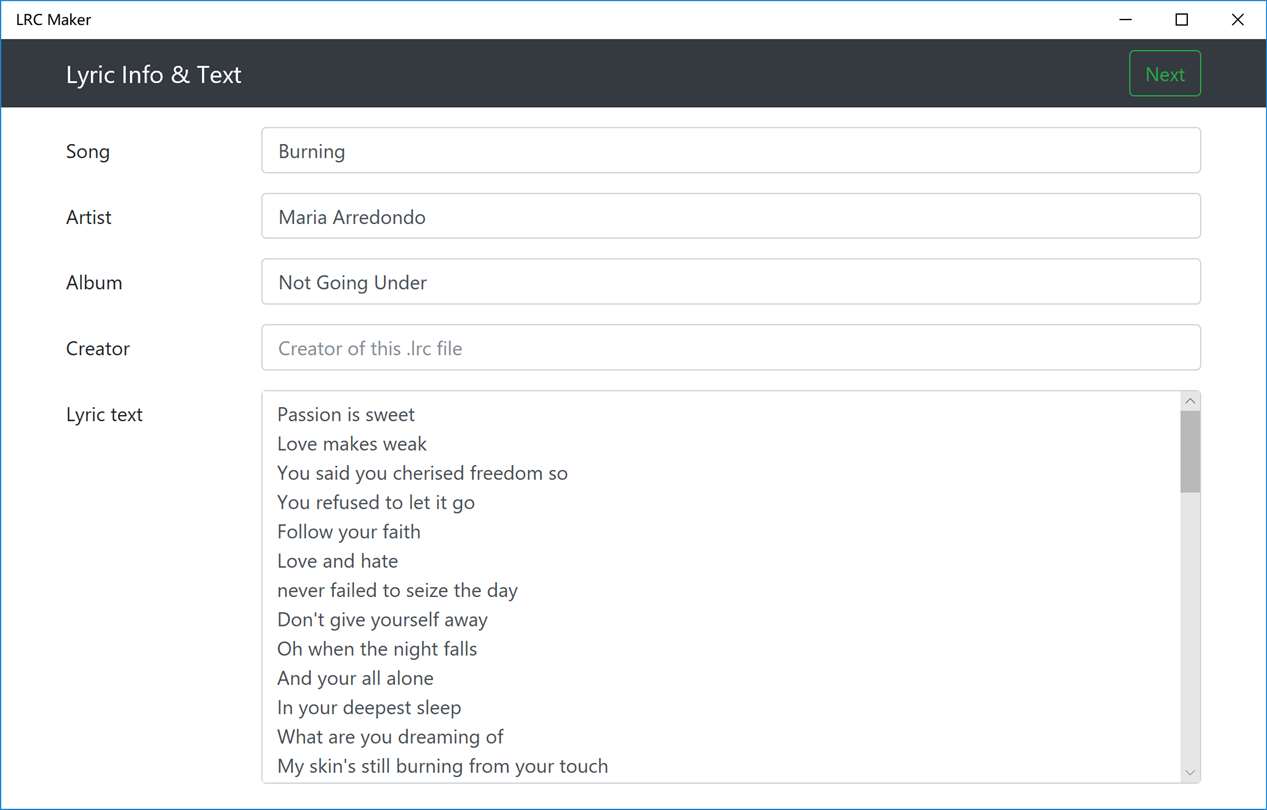
Task: Click the scrollbar track below the thumb
Action: pyautogui.click(x=1190, y=630)
